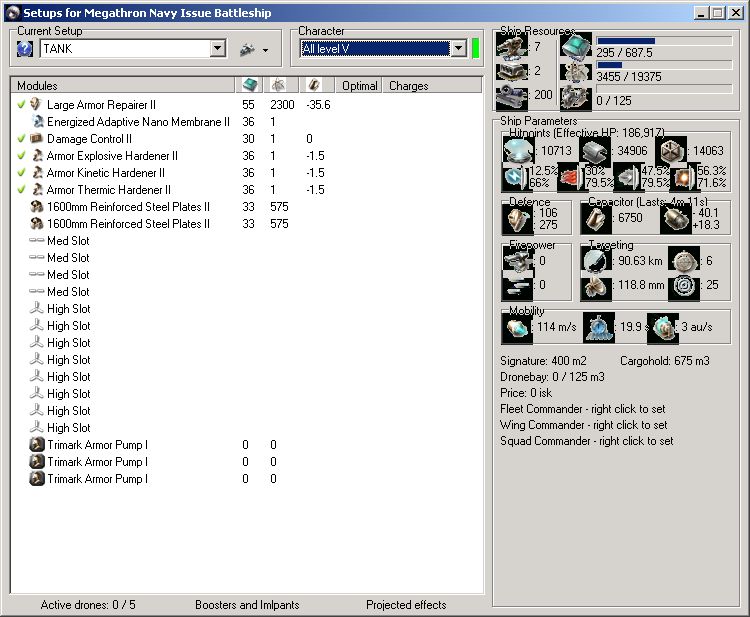Click the EM resistance icon

coord(516,176)
